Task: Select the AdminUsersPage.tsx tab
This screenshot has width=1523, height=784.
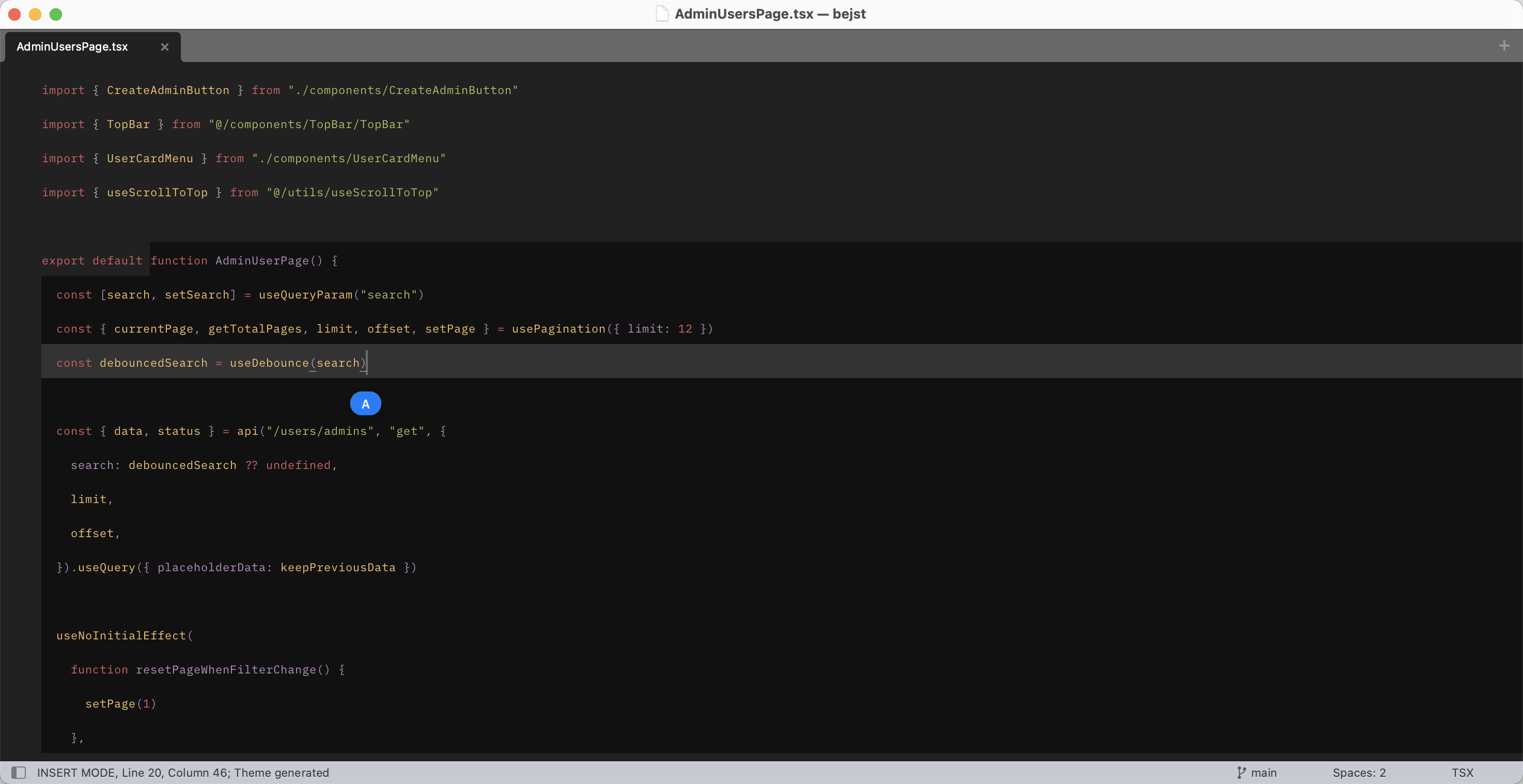Action: 93,46
